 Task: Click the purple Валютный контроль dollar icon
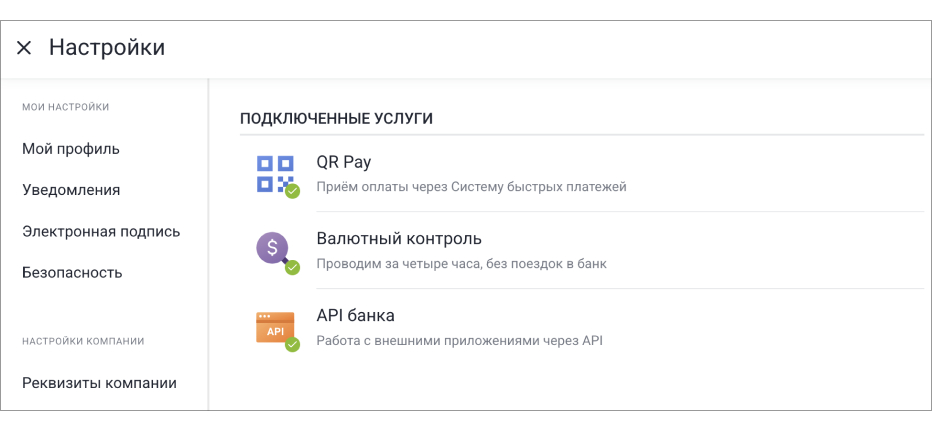273,248
